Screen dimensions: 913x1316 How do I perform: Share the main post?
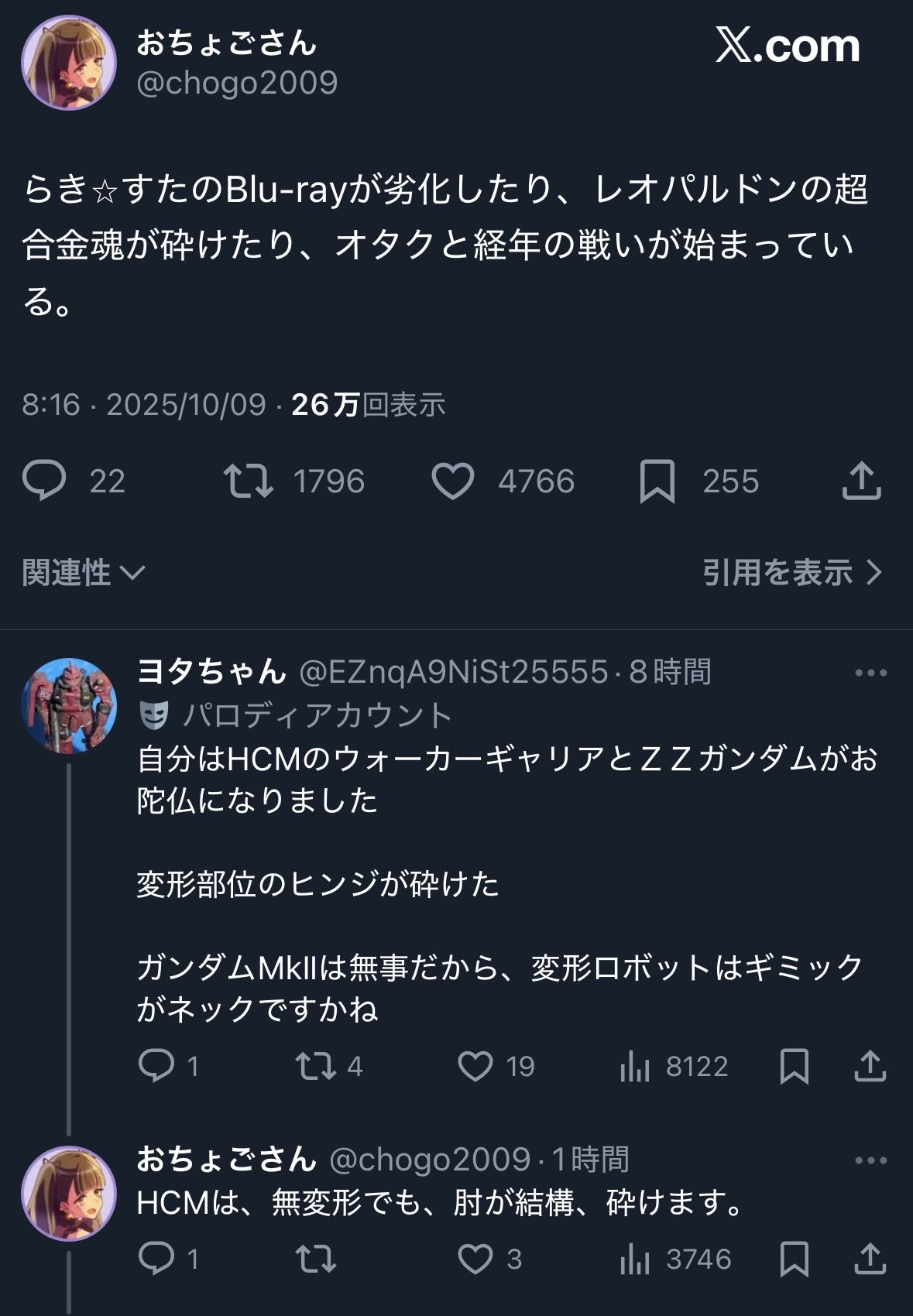(861, 481)
